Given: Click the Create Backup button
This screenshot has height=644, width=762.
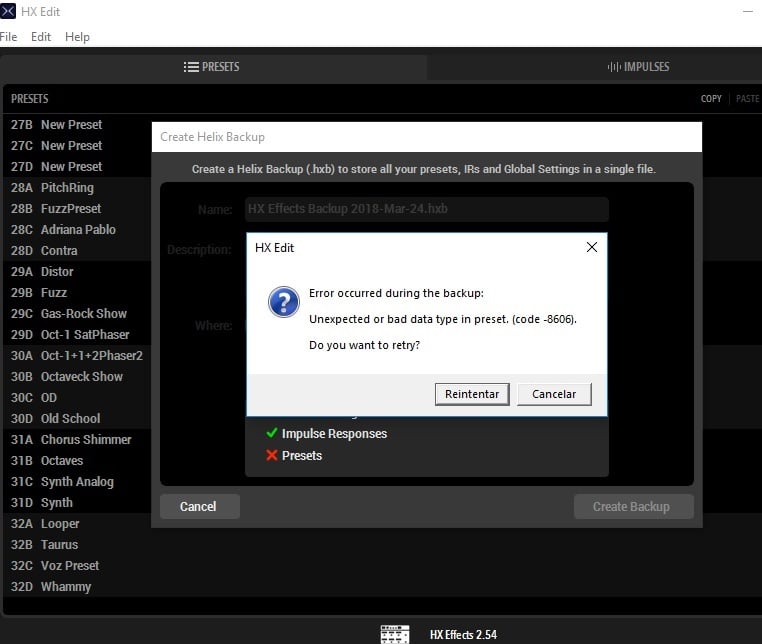Looking at the screenshot, I should [633, 506].
